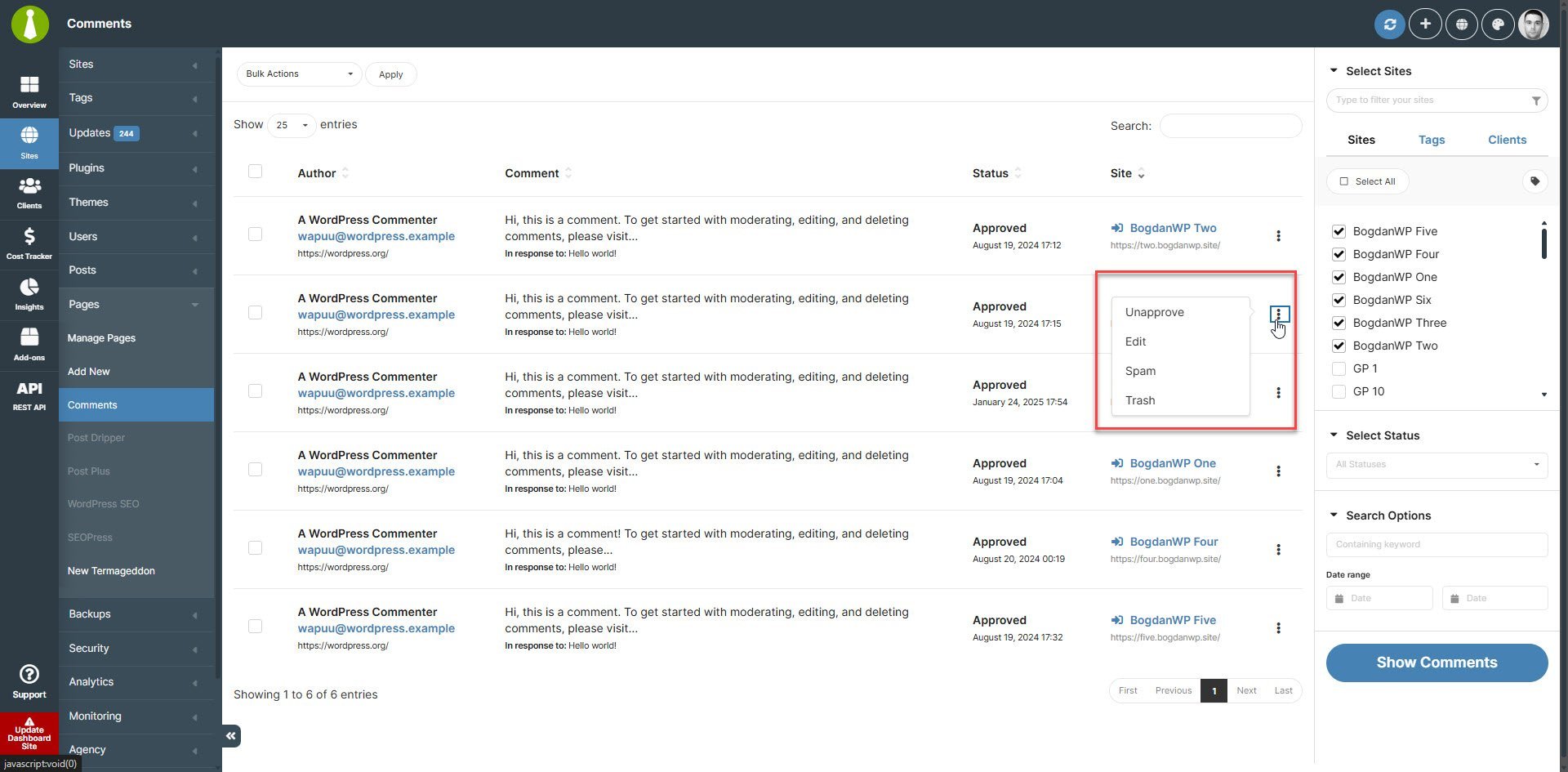Switch to the Tags tab

1432,140
